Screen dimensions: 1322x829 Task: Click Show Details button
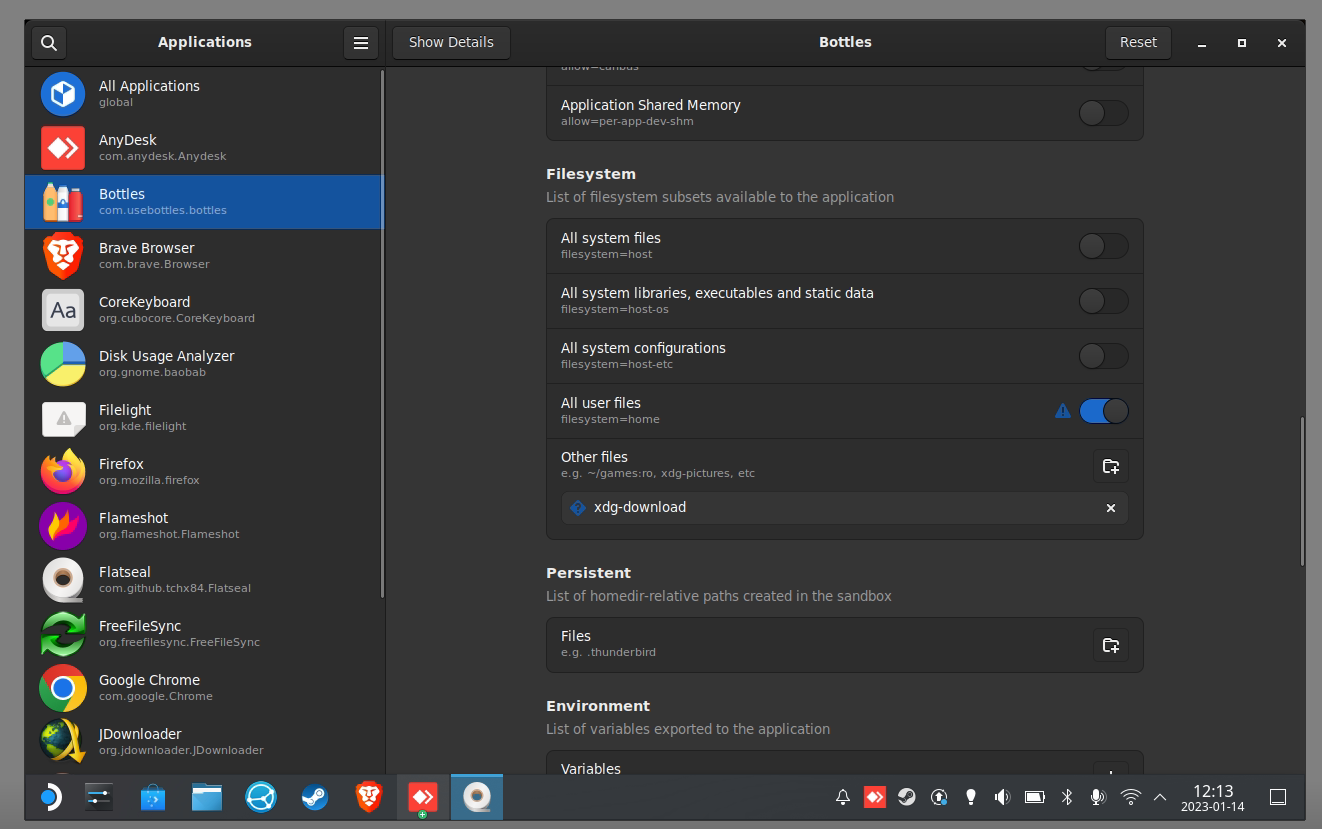pyautogui.click(x=451, y=43)
